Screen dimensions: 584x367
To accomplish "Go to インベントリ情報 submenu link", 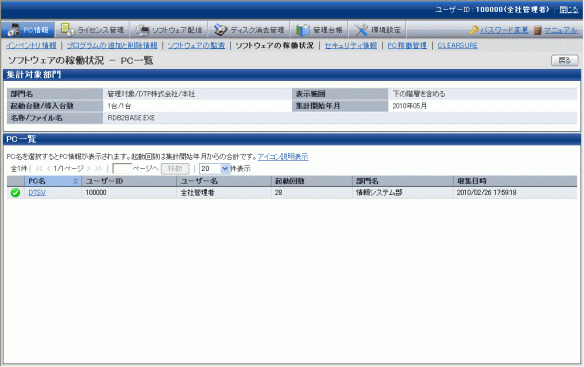I will point(31,45).
